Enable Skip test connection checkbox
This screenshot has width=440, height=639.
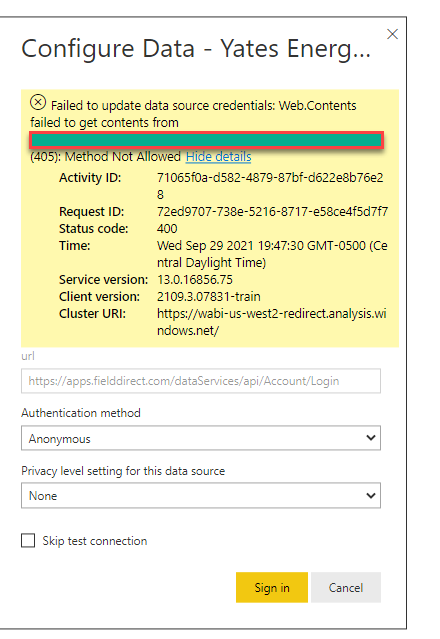pos(28,541)
